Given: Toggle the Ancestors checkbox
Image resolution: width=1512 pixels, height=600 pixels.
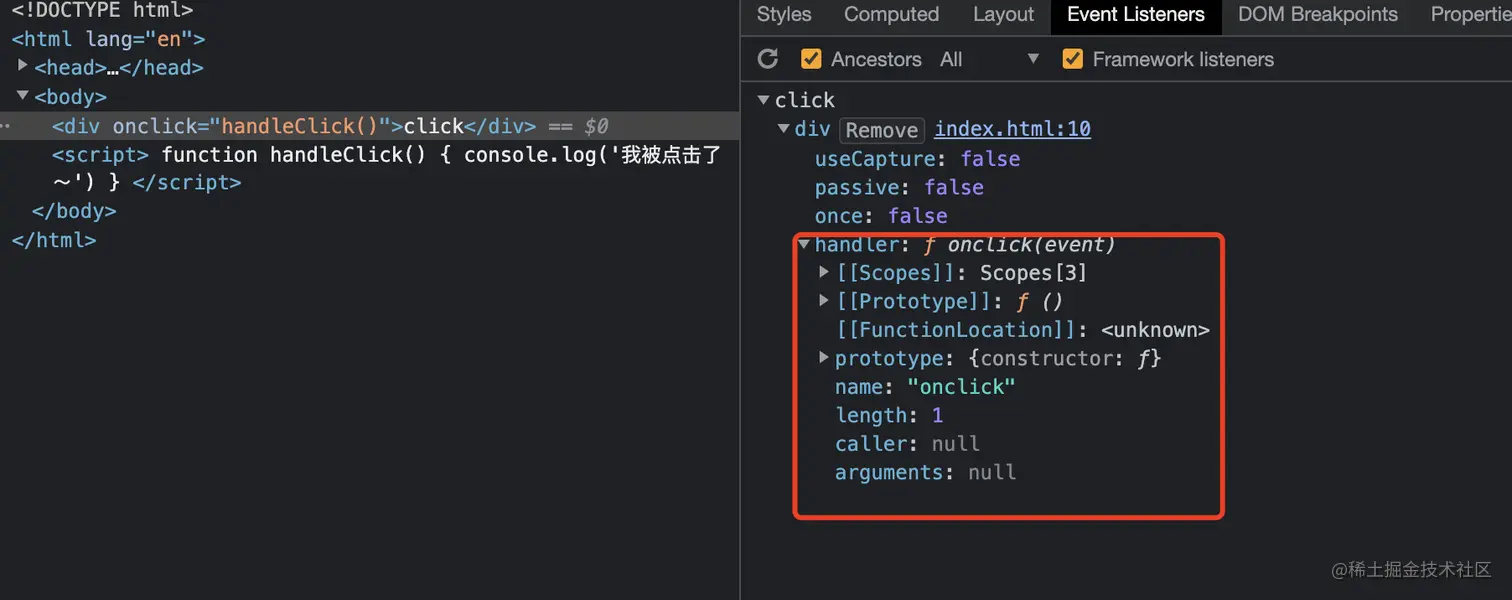Looking at the screenshot, I should [811, 59].
